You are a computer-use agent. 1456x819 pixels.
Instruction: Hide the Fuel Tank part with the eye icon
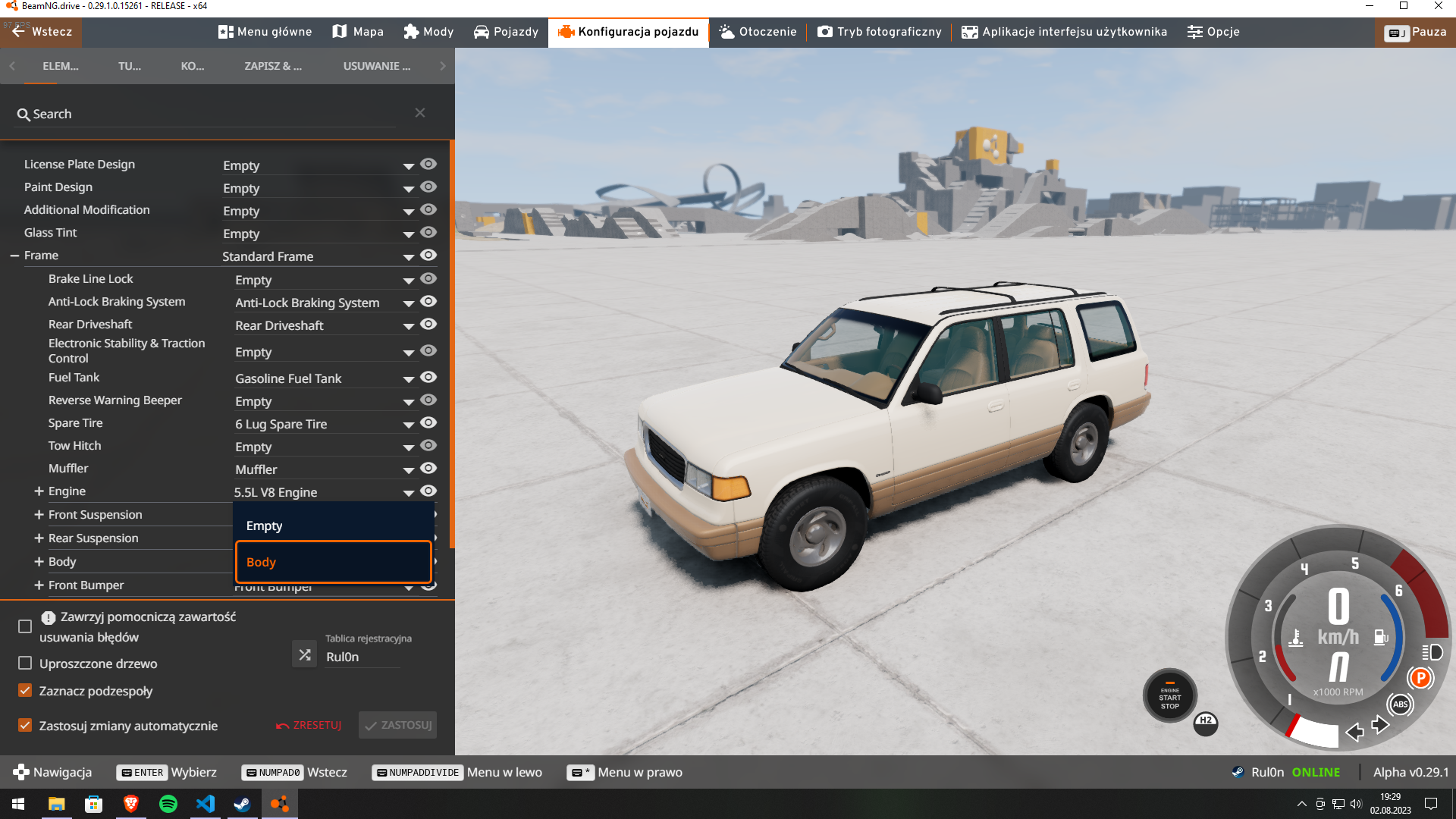tap(428, 377)
